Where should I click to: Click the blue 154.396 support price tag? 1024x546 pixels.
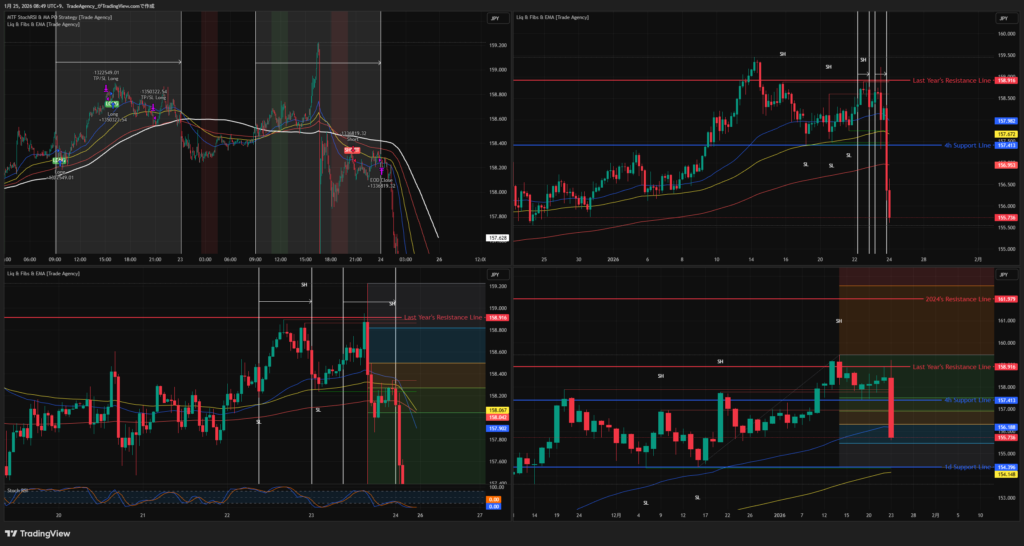click(x=1005, y=467)
